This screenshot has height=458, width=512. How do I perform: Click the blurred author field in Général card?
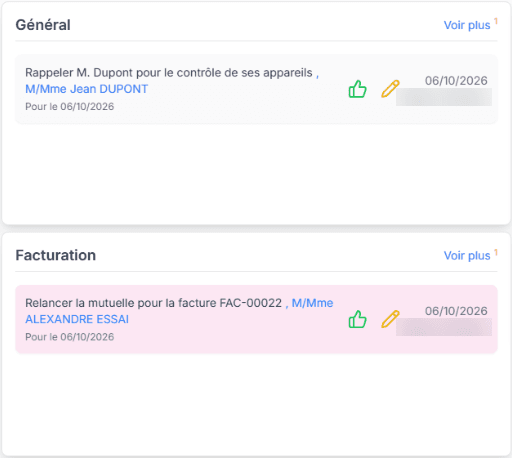(444, 97)
